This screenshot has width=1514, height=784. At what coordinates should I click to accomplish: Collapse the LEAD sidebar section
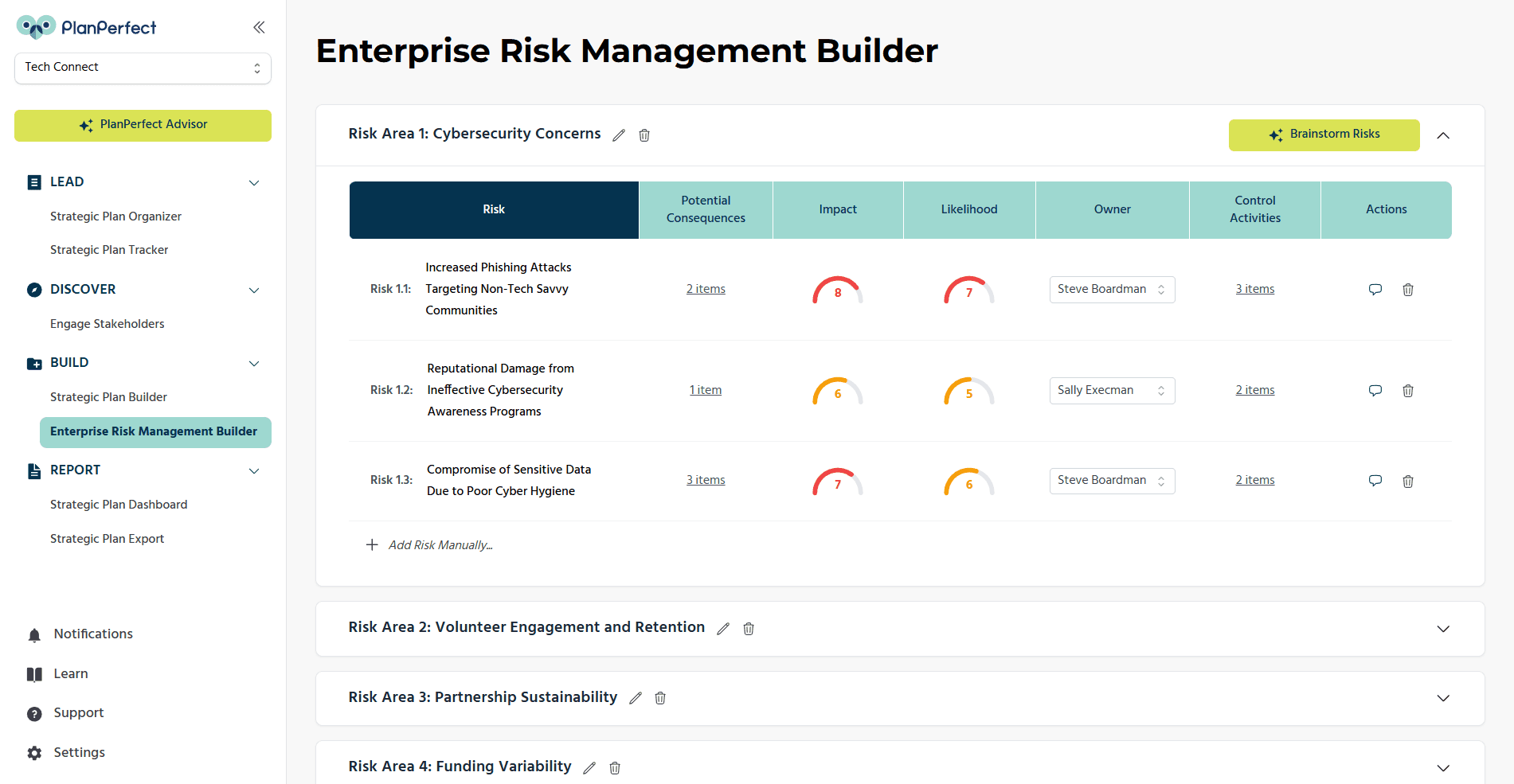(x=254, y=183)
